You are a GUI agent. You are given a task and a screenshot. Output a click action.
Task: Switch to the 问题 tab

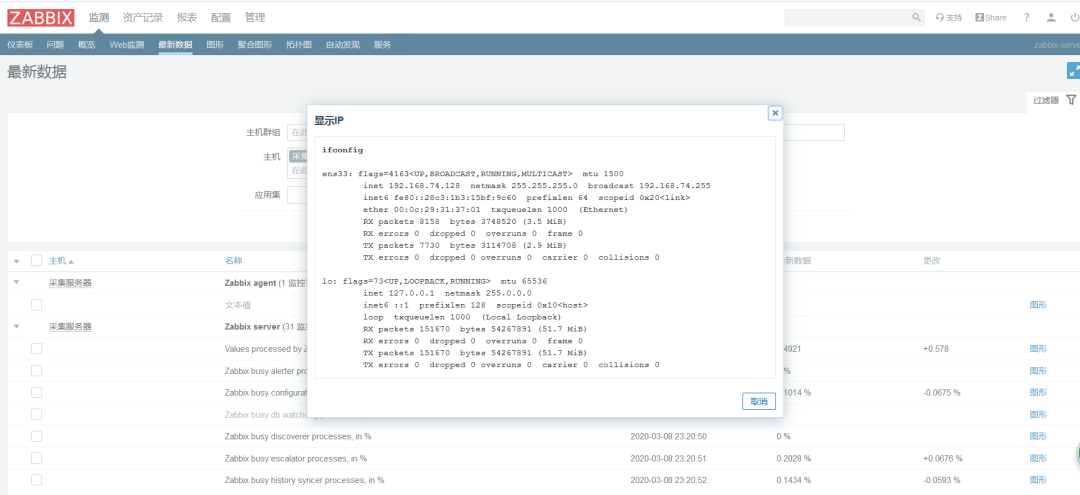pos(56,45)
